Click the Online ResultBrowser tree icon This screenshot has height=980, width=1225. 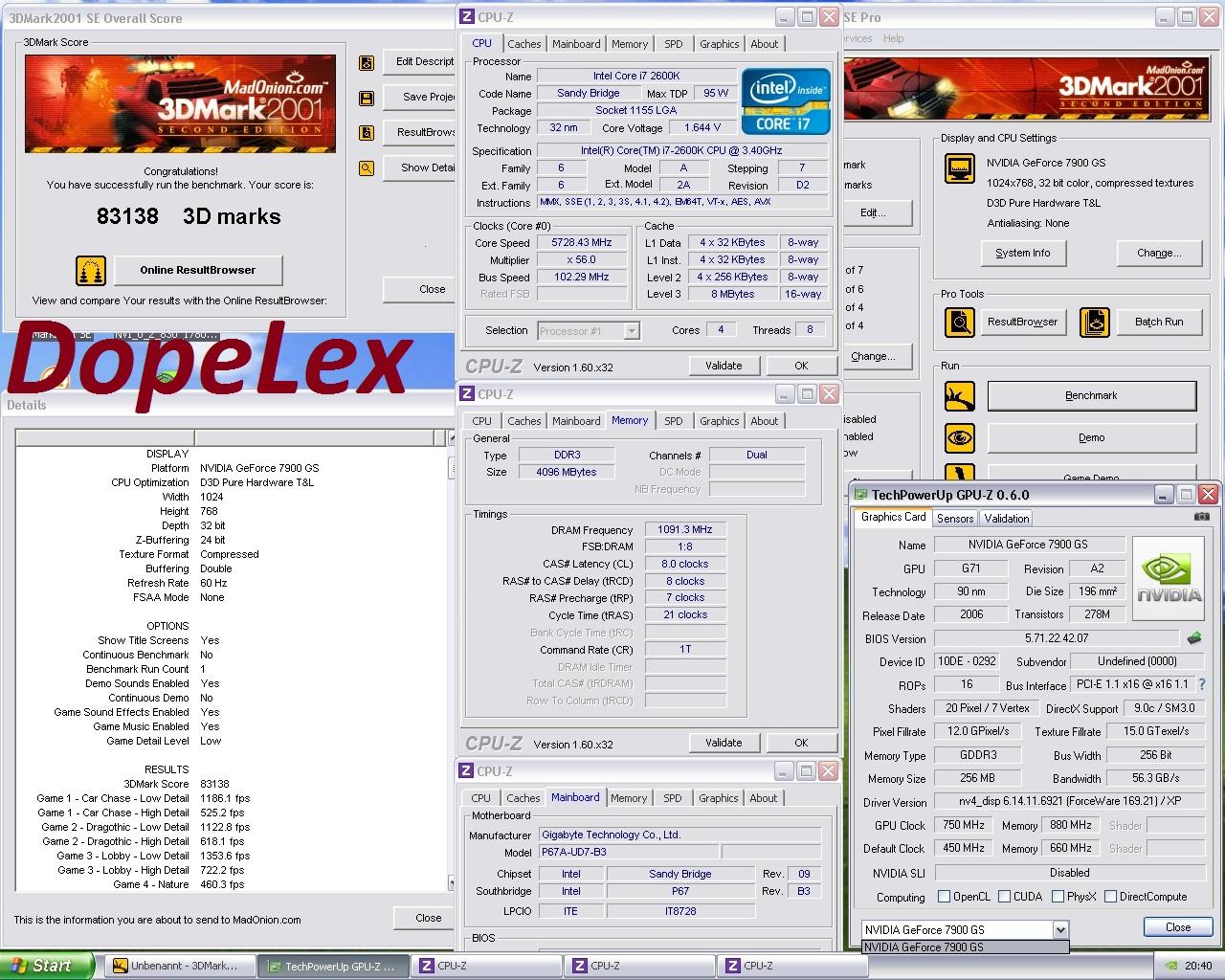(x=91, y=270)
